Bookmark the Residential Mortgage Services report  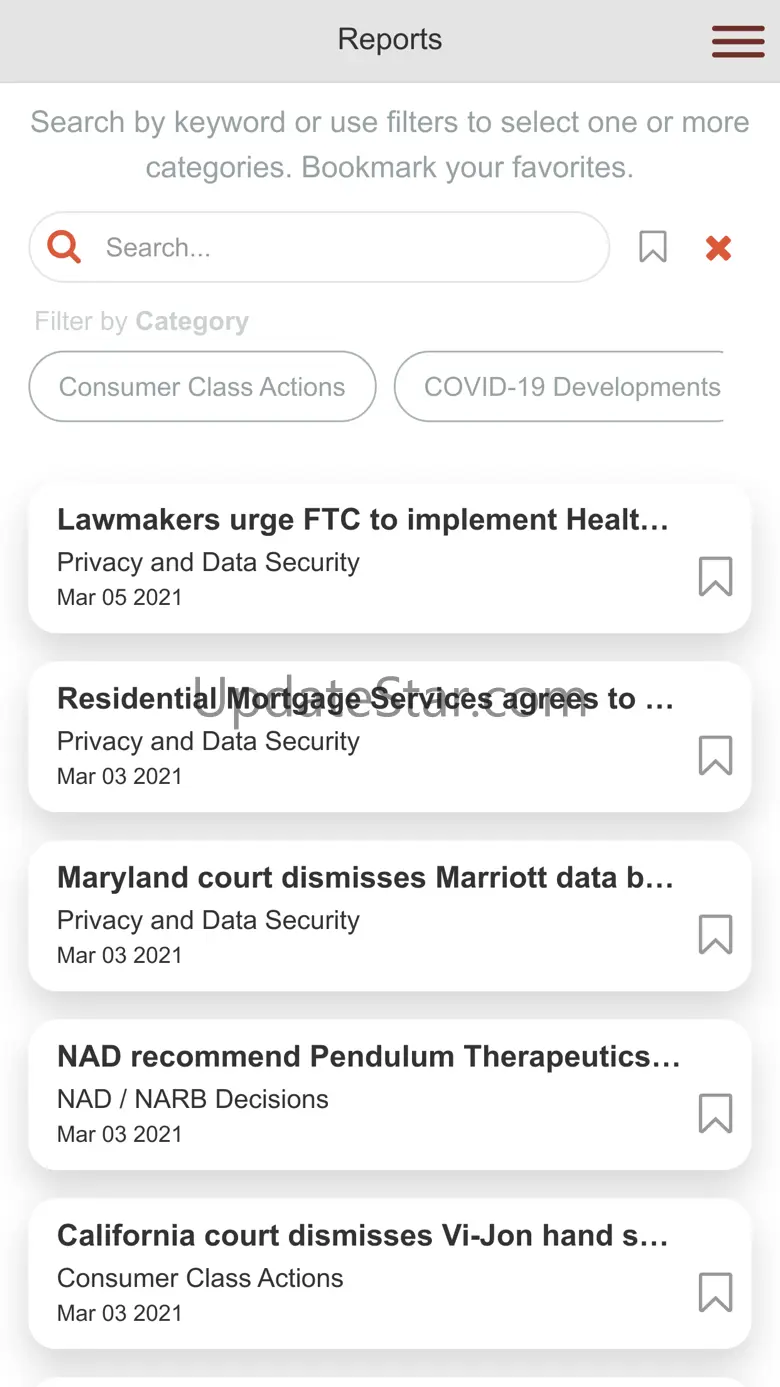pyautogui.click(x=715, y=756)
